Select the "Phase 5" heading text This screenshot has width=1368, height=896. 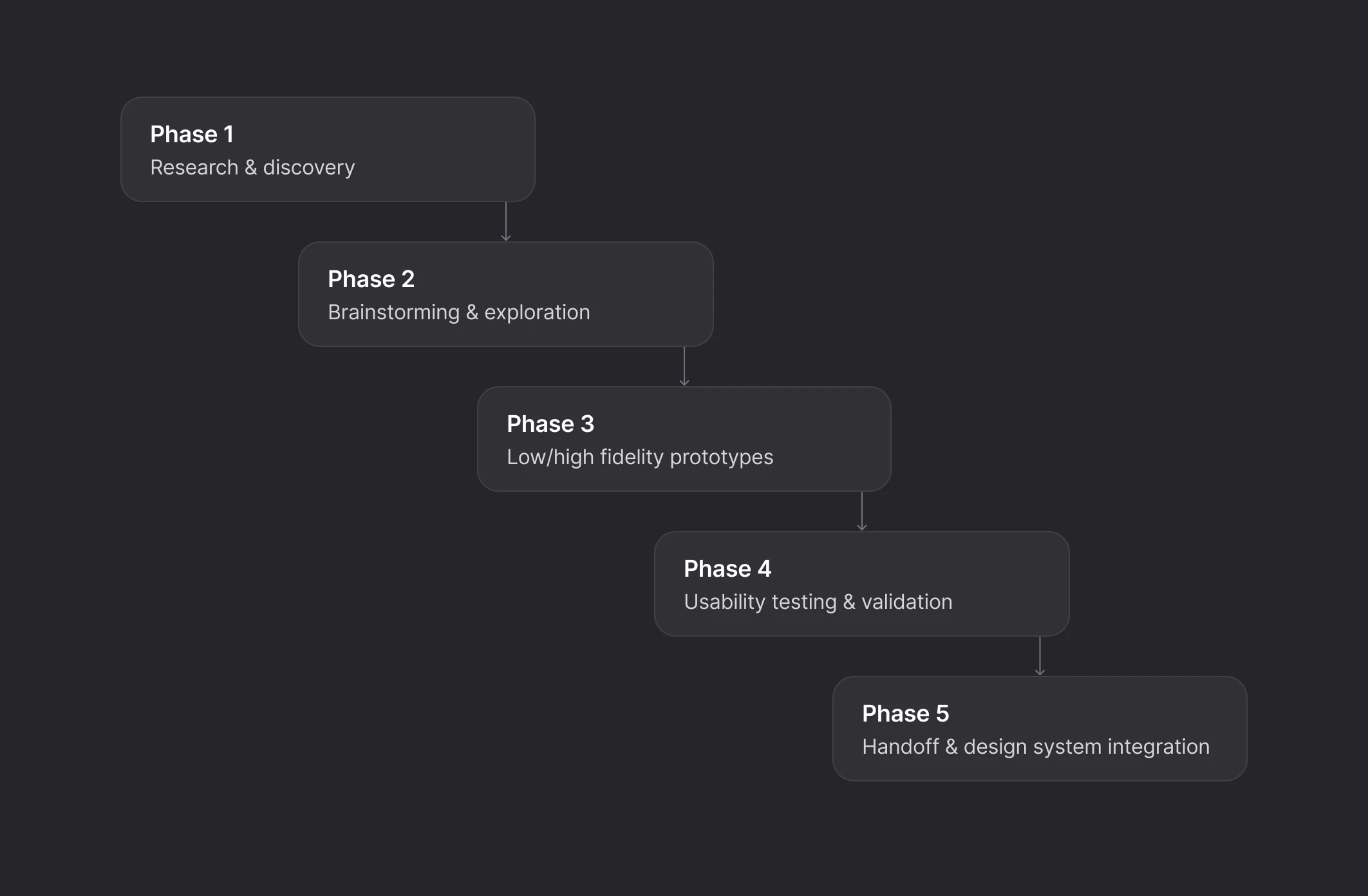905,714
